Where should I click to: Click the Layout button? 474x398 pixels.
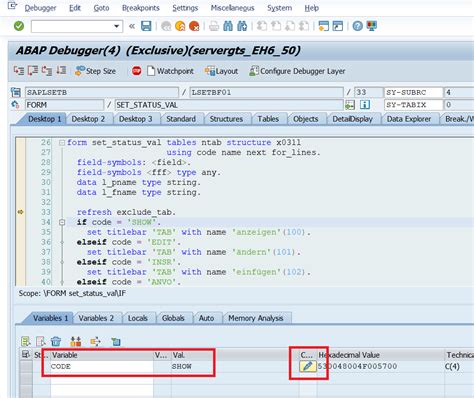click(221, 71)
